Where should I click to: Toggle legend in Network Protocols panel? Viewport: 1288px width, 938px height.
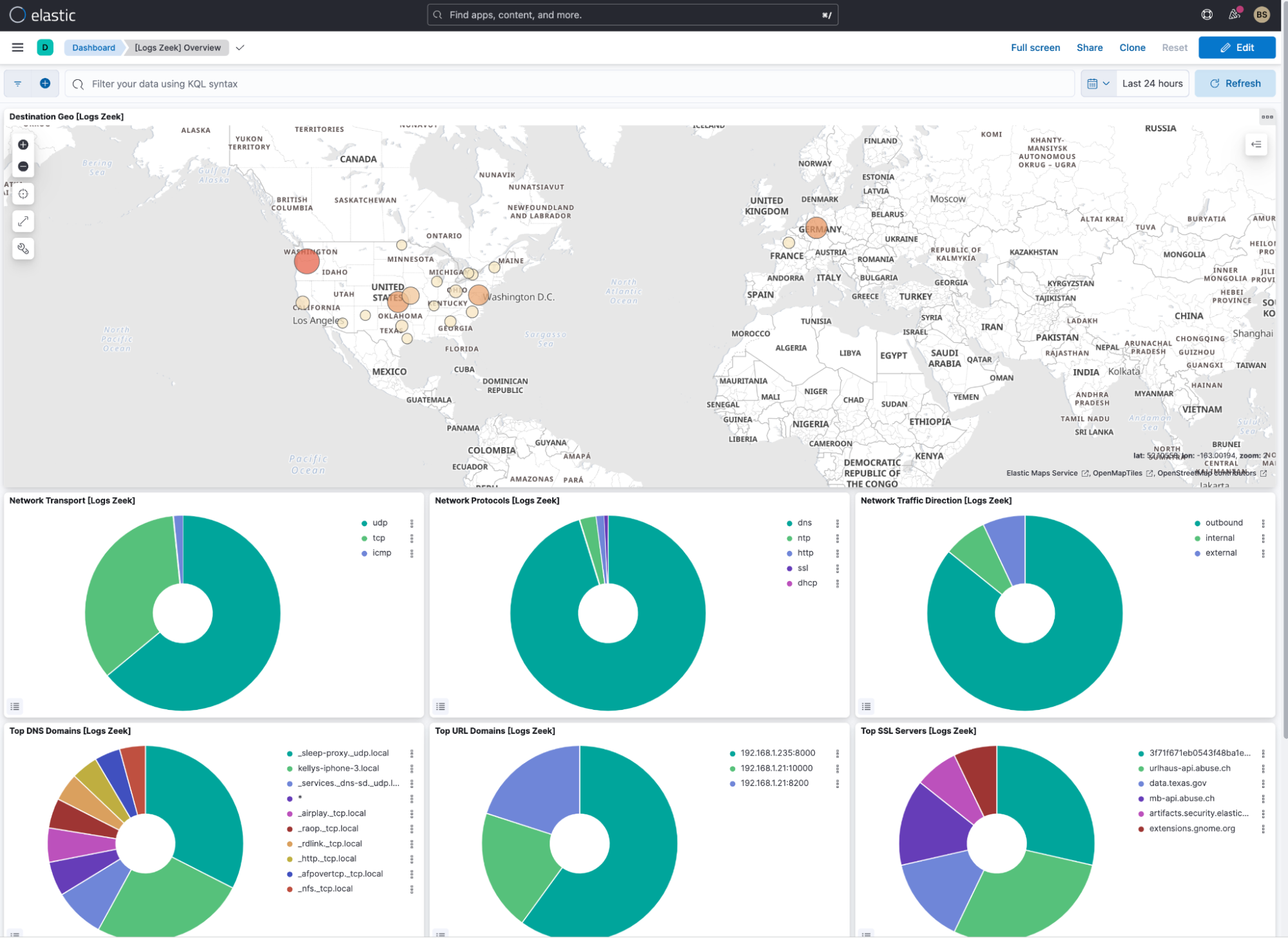click(441, 706)
